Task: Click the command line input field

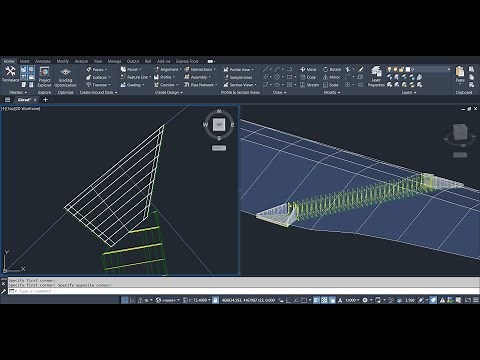Action: 243,291
